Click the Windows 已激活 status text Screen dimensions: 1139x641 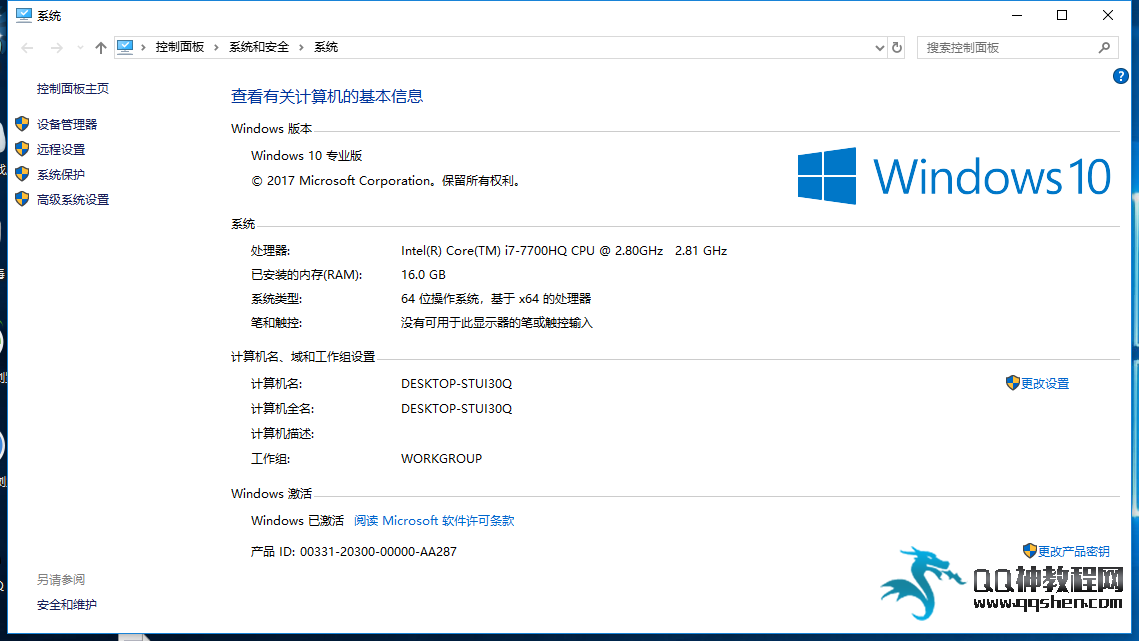(x=297, y=521)
